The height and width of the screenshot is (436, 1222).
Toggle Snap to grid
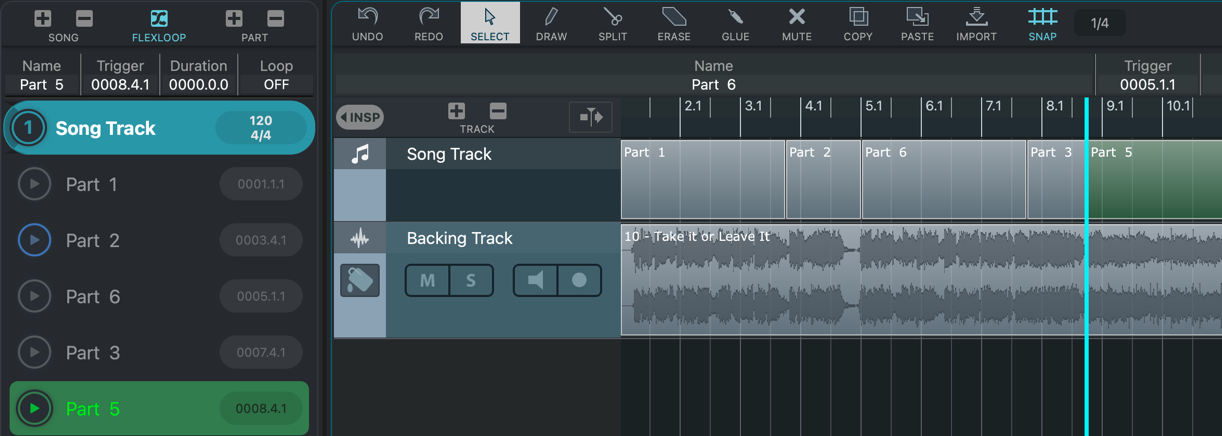1042,23
